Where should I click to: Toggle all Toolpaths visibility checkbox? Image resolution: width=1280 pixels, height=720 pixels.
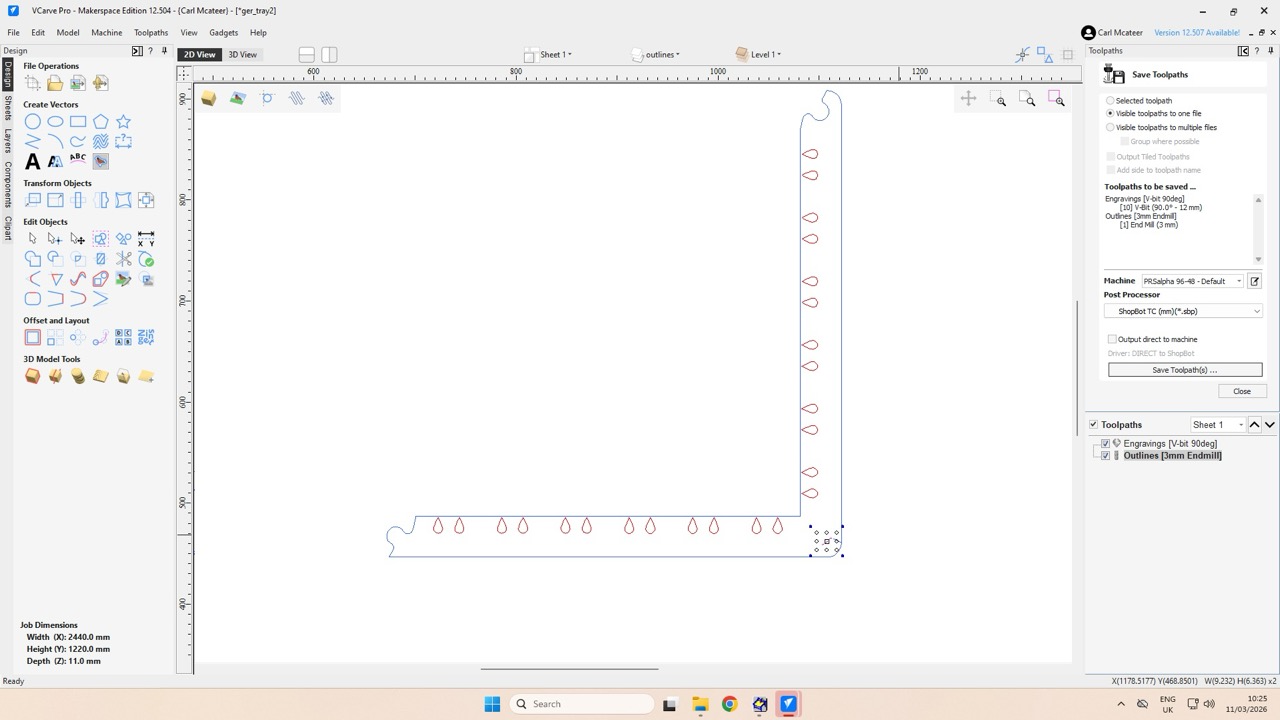tap(1093, 424)
